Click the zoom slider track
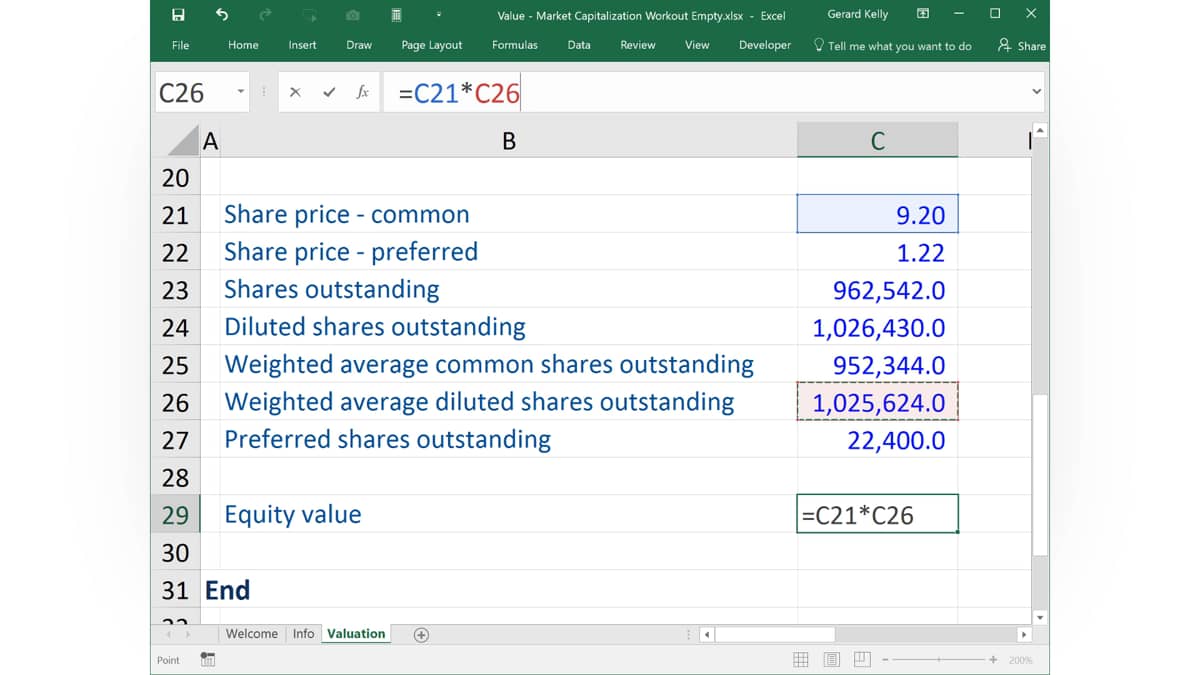 pos(939,660)
